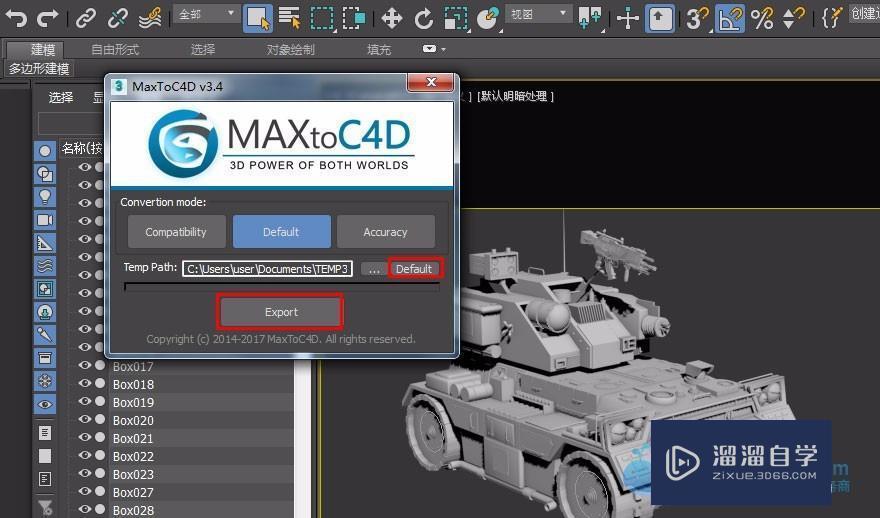Toggle display of space warps filter
The width and height of the screenshot is (880, 518).
point(45,266)
